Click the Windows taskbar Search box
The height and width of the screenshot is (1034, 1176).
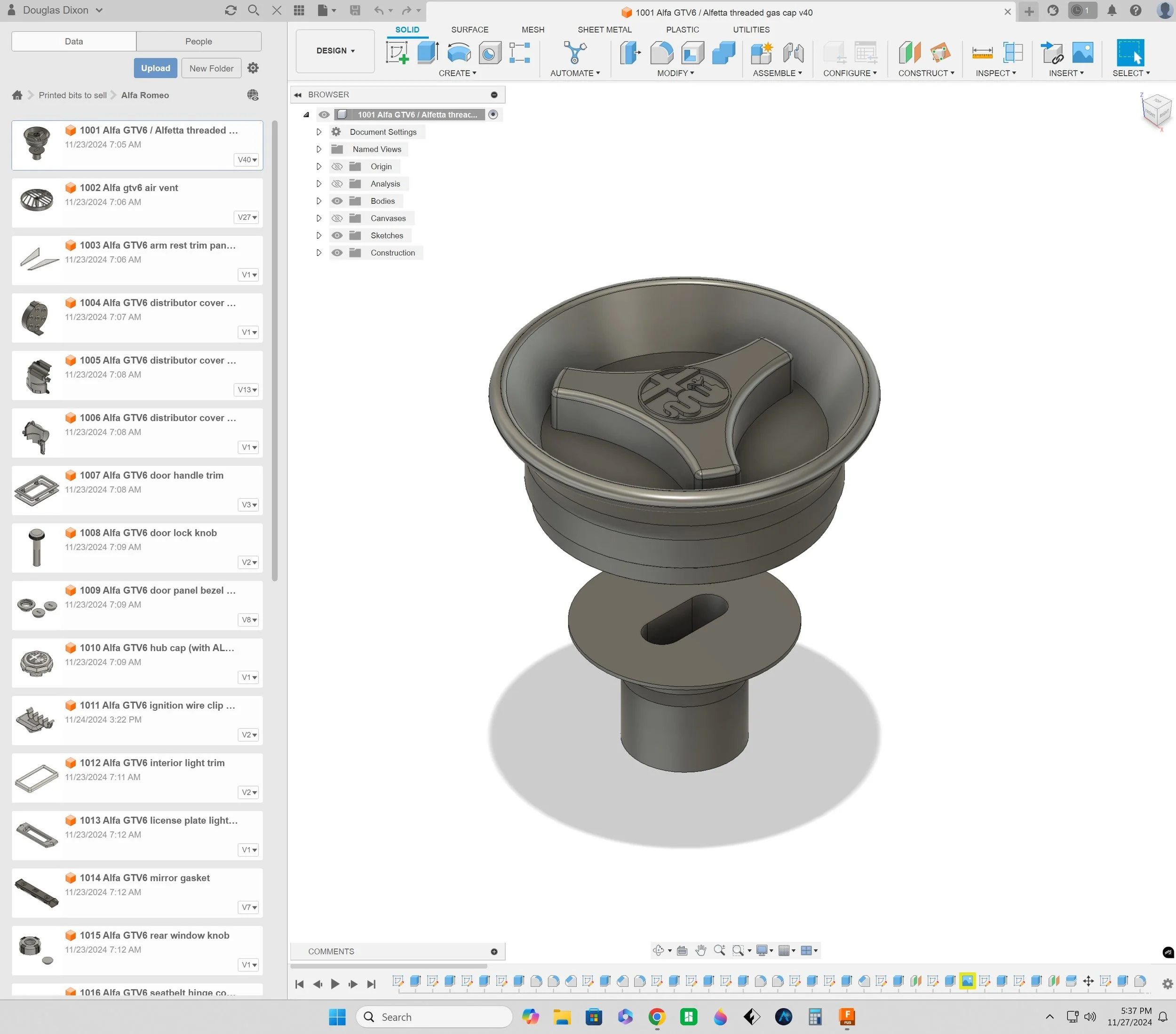434,1017
